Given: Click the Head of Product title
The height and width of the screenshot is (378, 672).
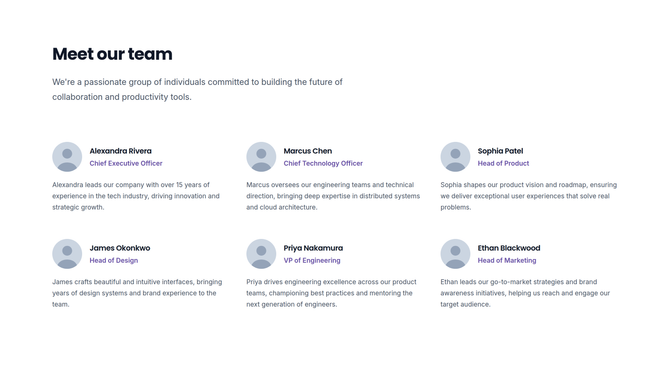Looking at the screenshot, I should point(503,163).
